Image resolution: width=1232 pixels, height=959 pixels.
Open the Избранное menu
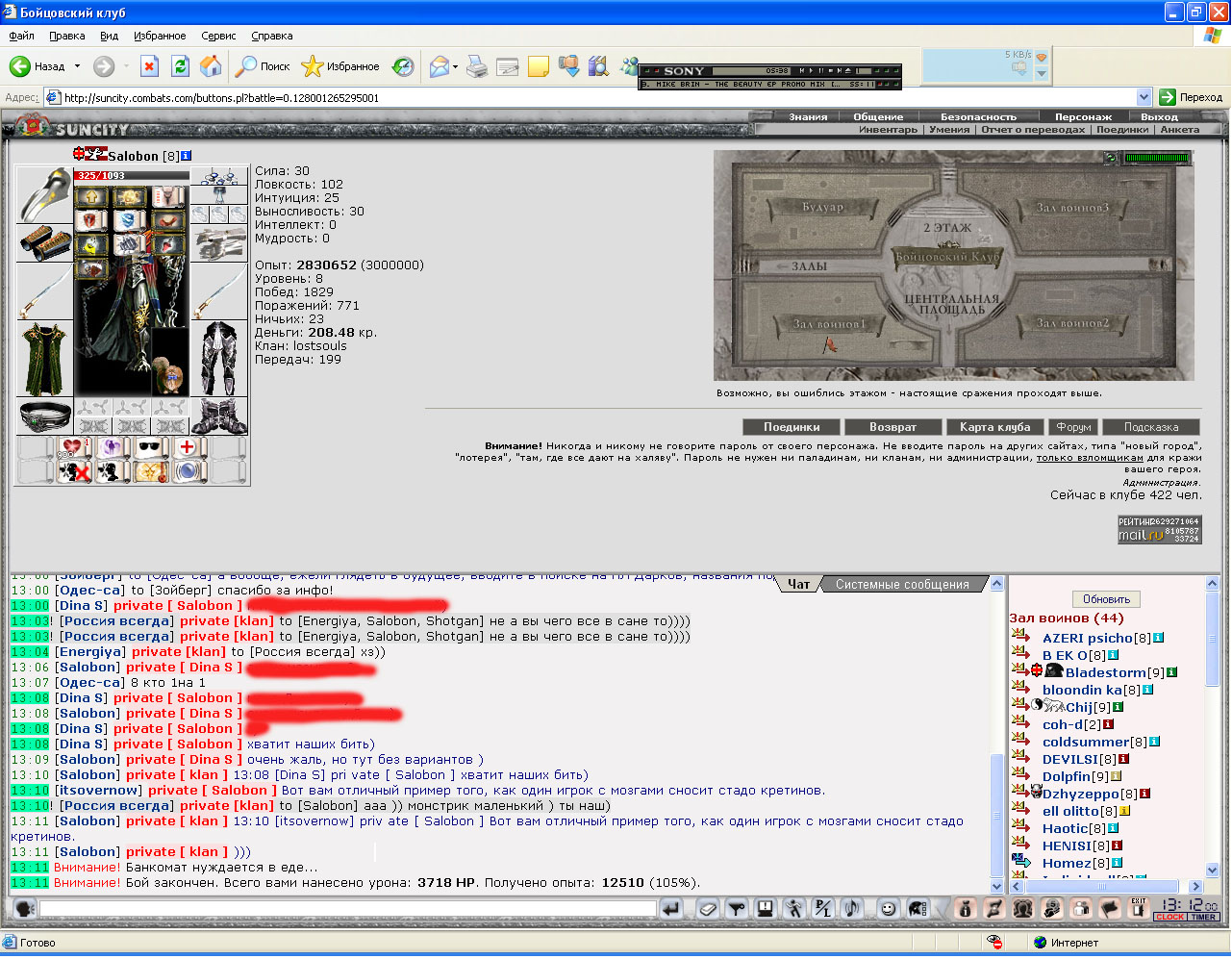tap(160, 36)
